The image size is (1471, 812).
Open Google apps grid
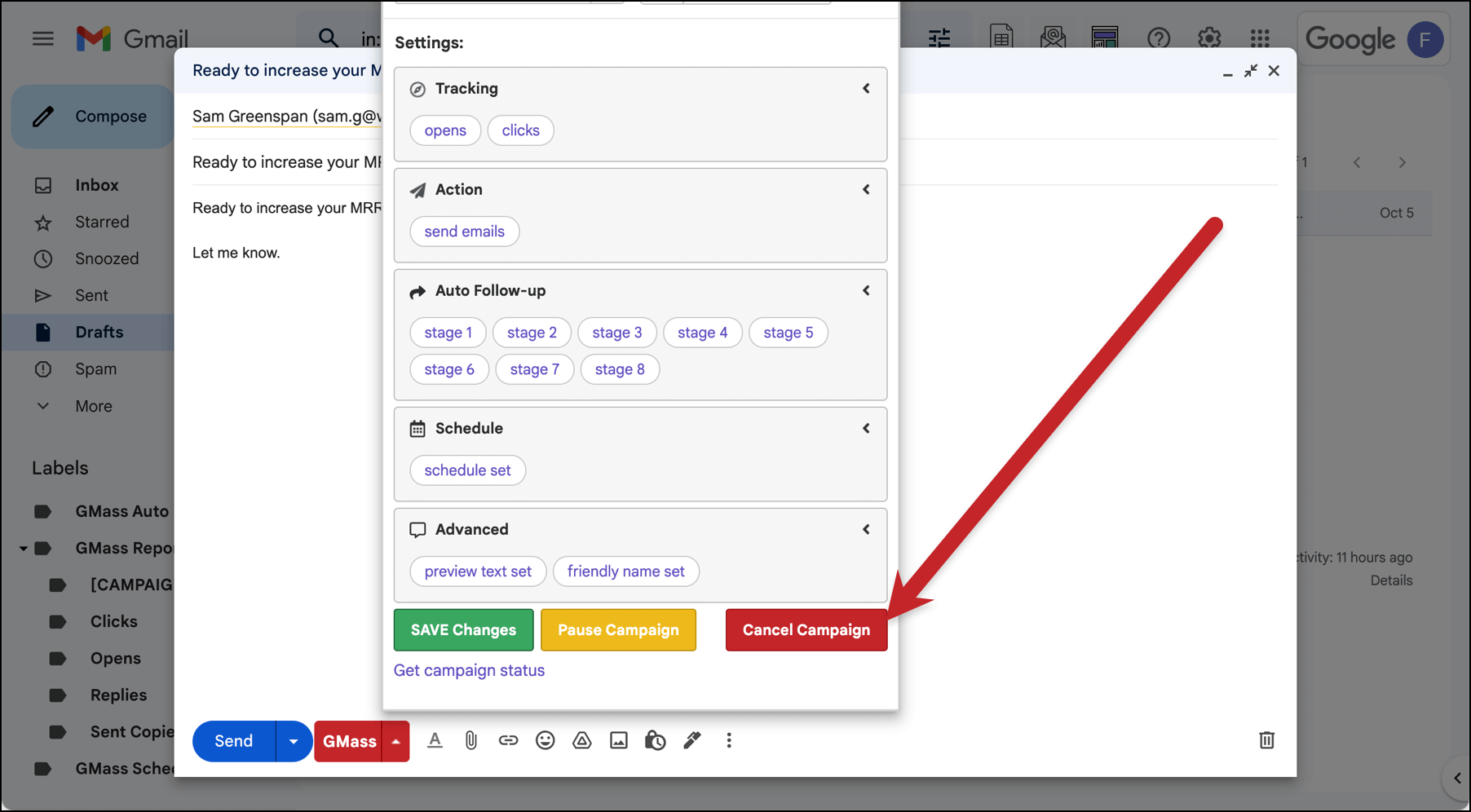(x=1260, y=38)
